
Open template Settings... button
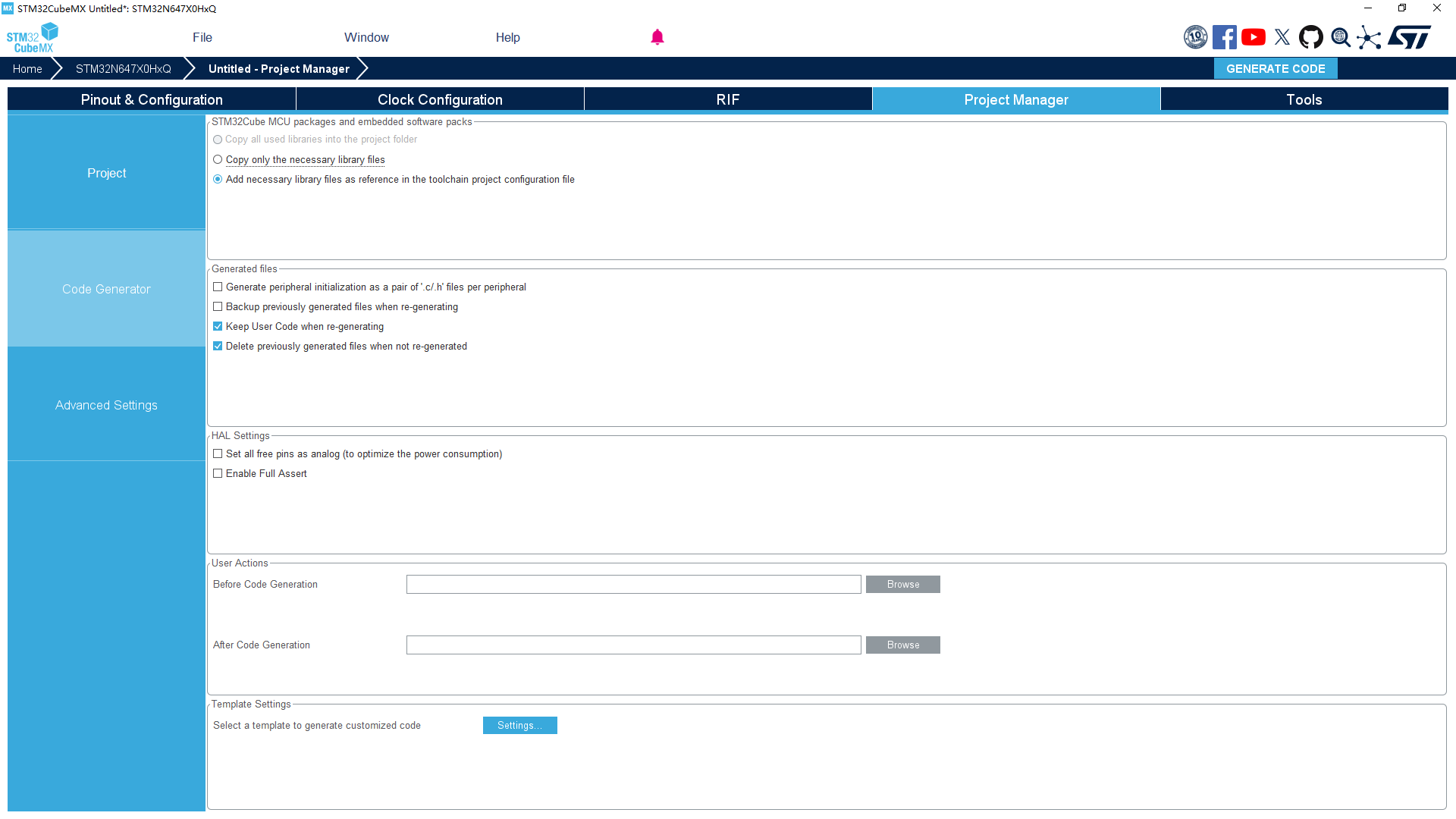(x=520, y=725)
